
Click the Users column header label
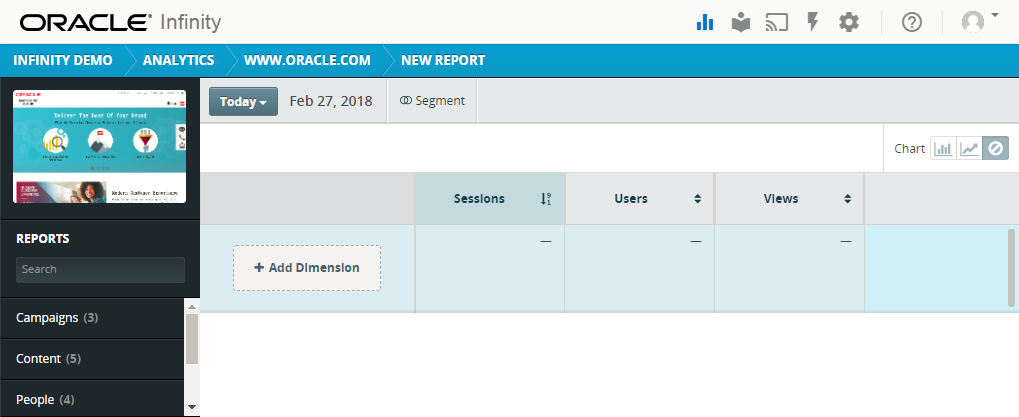click(631, 199)
